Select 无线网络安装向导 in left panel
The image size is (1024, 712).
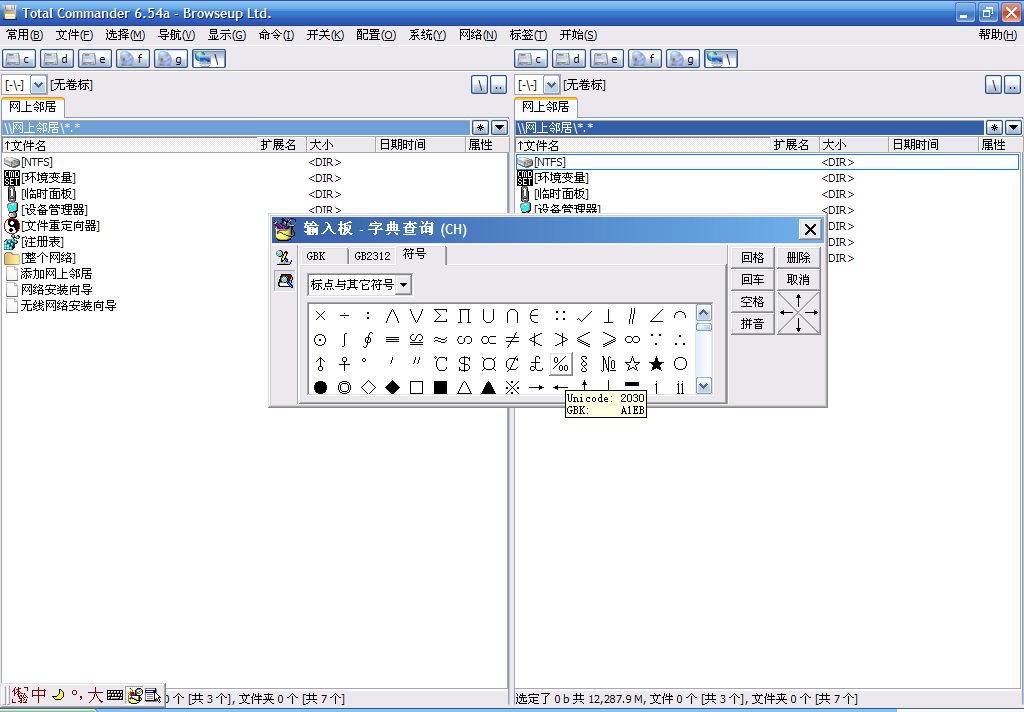coord(68,306)
